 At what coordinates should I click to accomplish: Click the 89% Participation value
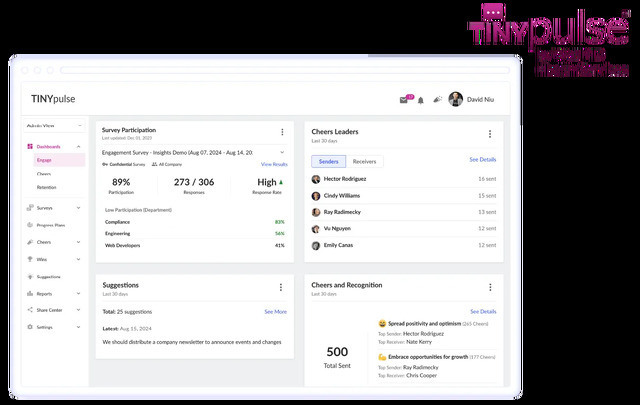pyautogui.click(x=121, y=182)
